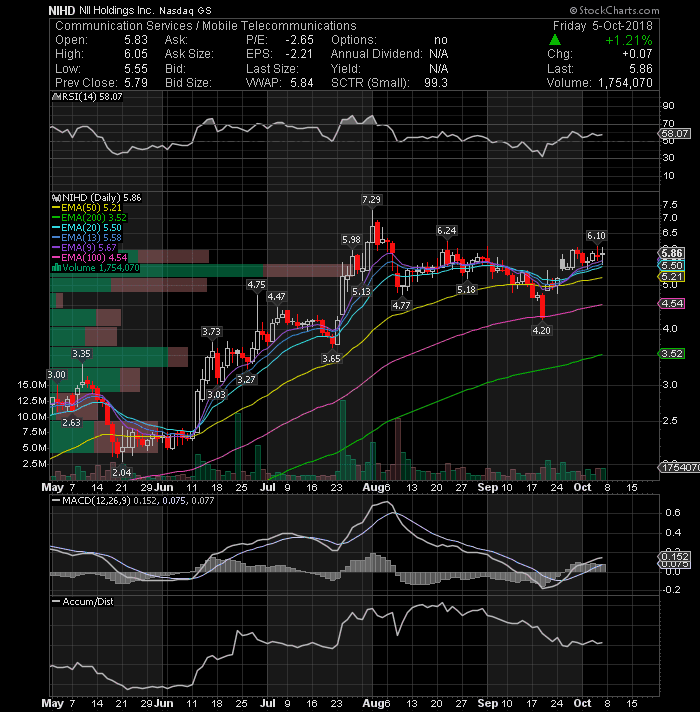Click the NIHD ticker symbol title
Image resolution: width=700 pixels, height=712 pixels.
62,10
